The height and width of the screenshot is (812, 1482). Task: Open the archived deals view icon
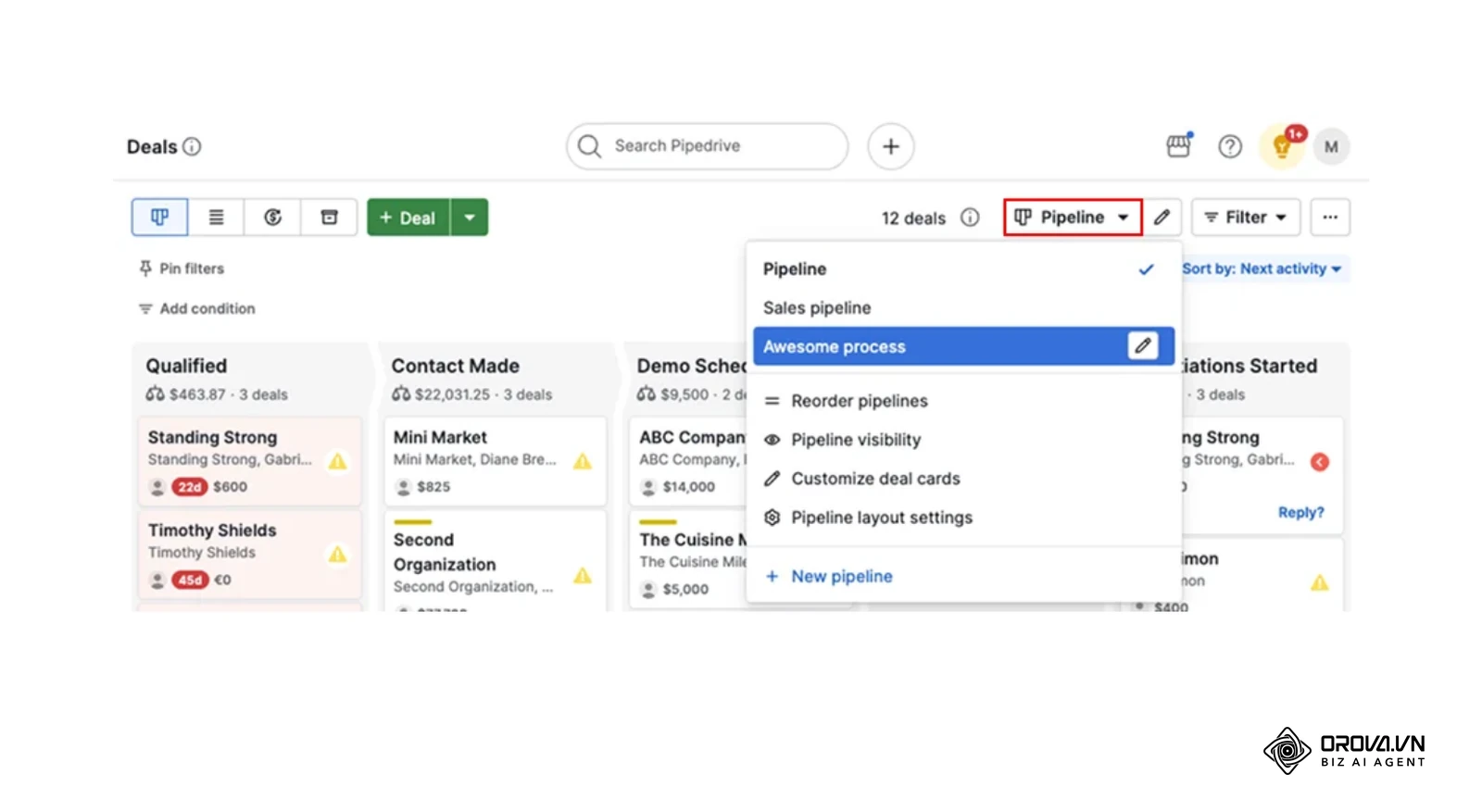point(329,218)
